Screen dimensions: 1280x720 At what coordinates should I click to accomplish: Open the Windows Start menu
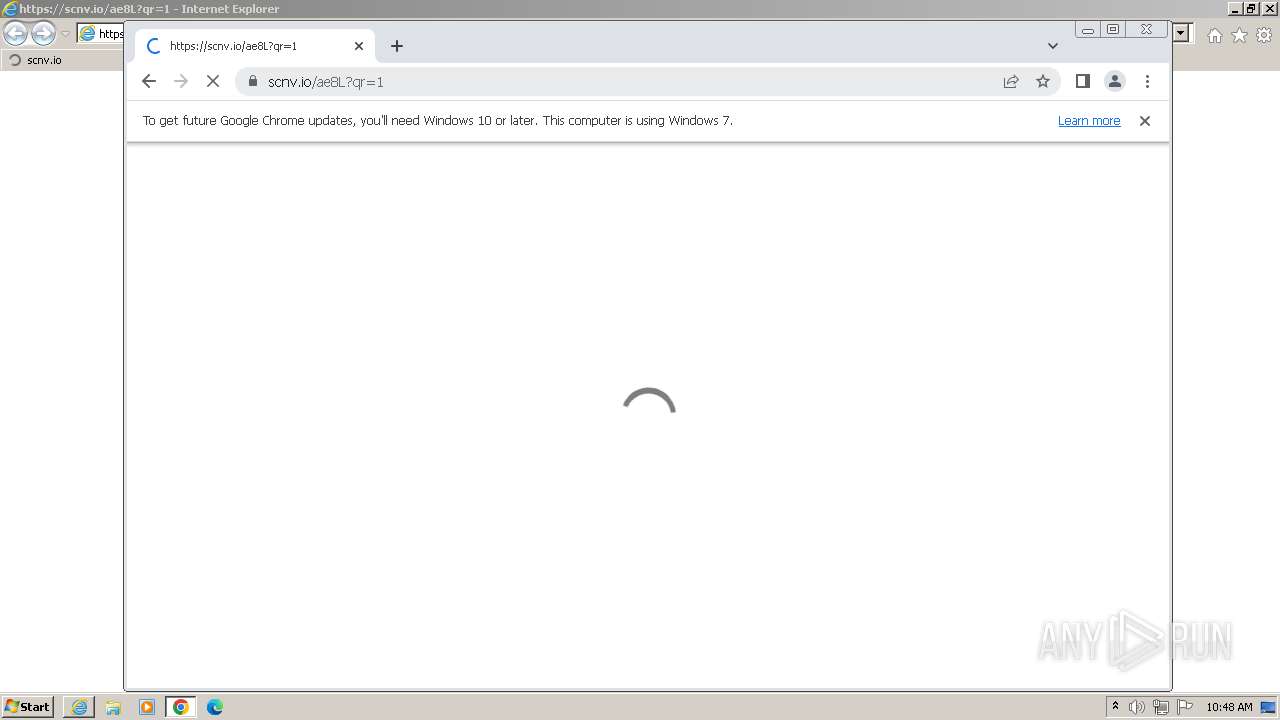pos(28,707)
